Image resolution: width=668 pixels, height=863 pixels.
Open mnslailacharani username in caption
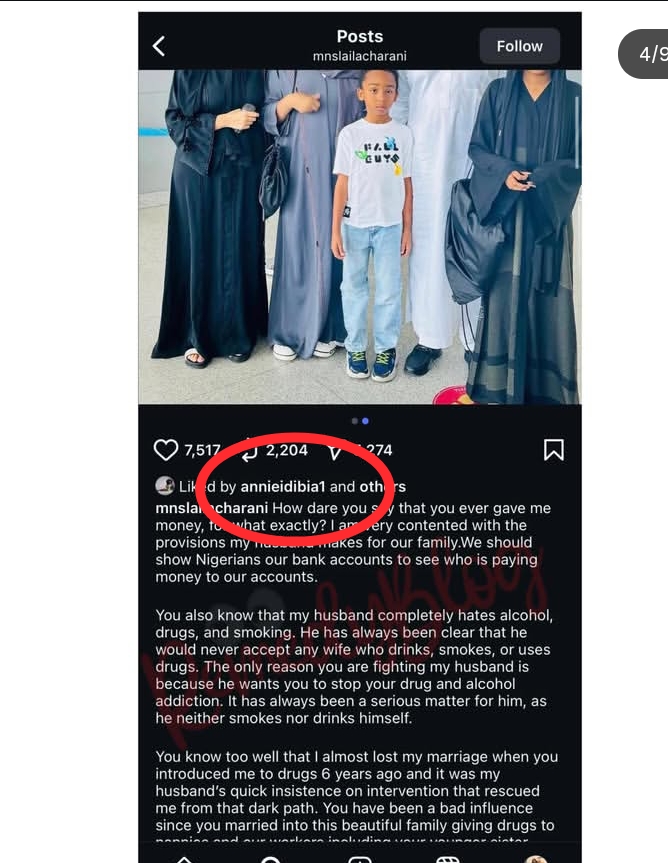click(x=211, y=508)
